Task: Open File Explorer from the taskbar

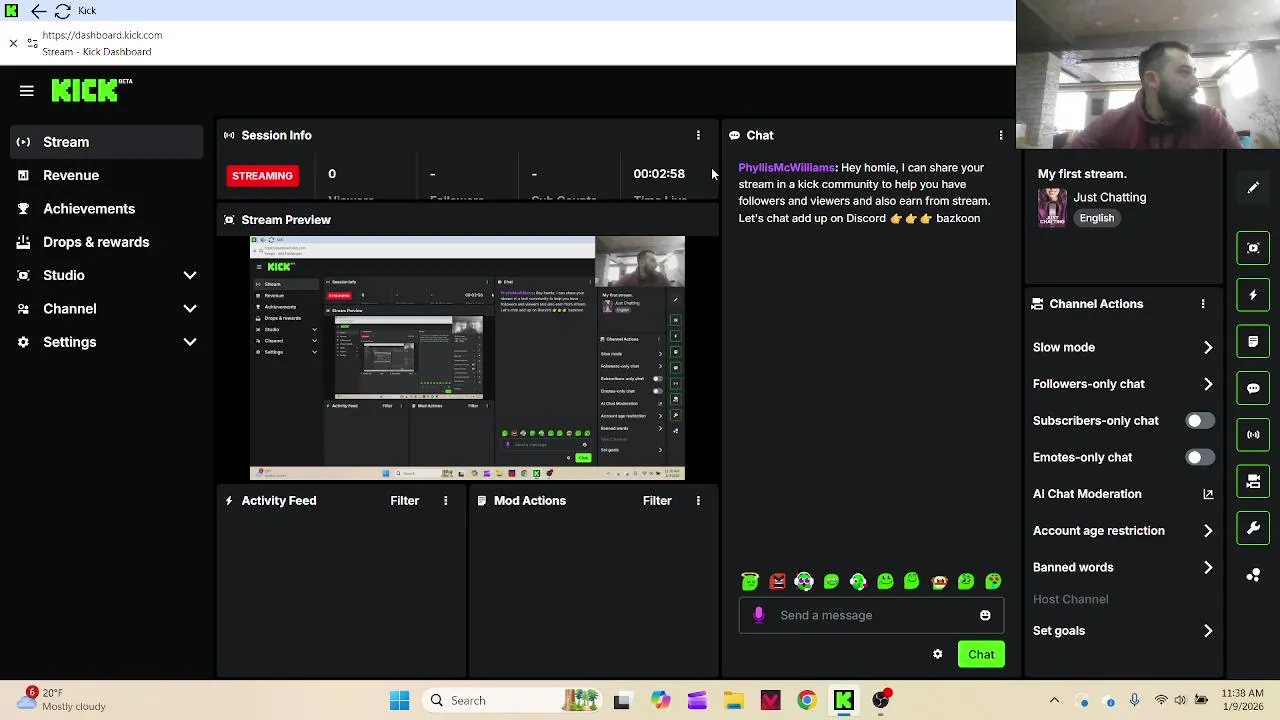Action: click(733, 701)
